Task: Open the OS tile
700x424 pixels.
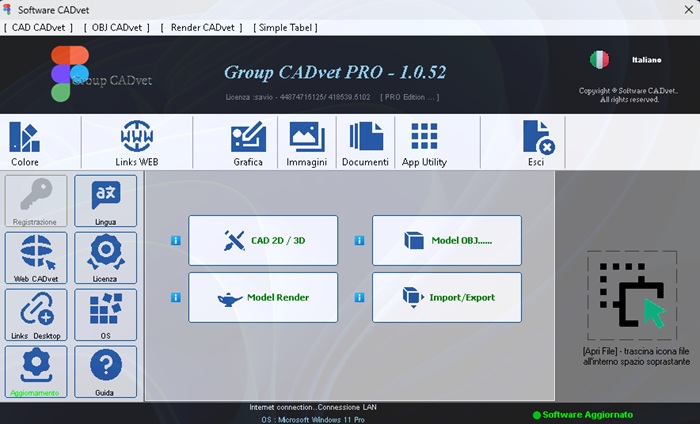Action: tap(105, 315)
